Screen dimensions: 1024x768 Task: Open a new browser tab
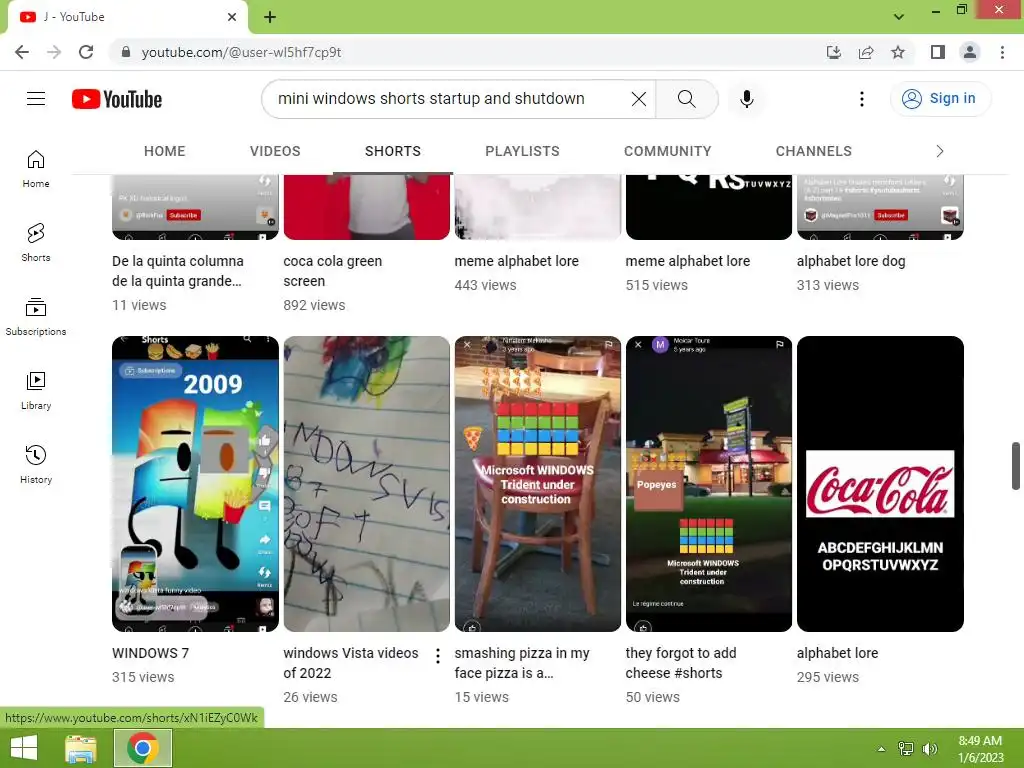click(270, 17)
